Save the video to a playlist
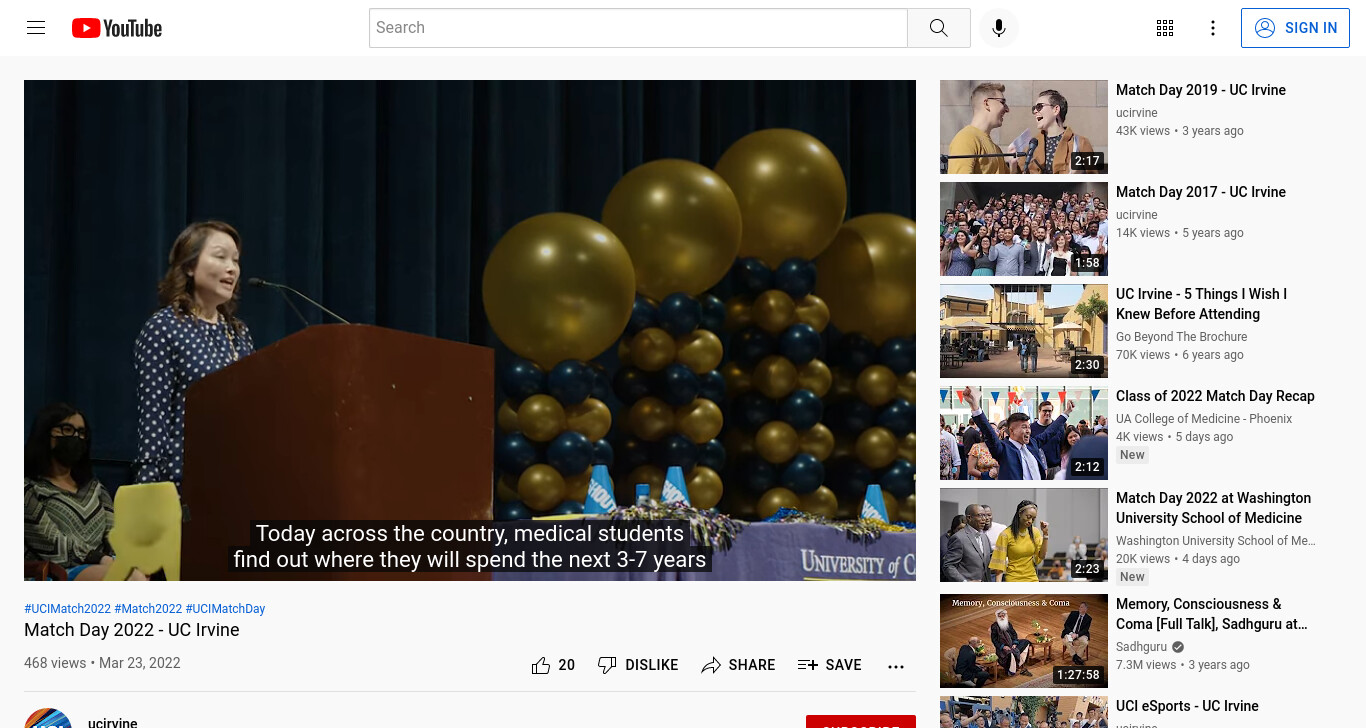 click(829, 665)
